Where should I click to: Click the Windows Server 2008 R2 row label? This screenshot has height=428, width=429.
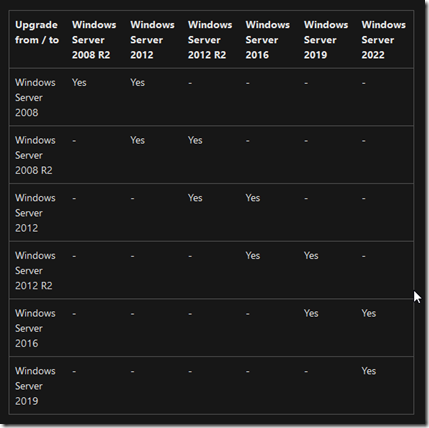(35, 155)
